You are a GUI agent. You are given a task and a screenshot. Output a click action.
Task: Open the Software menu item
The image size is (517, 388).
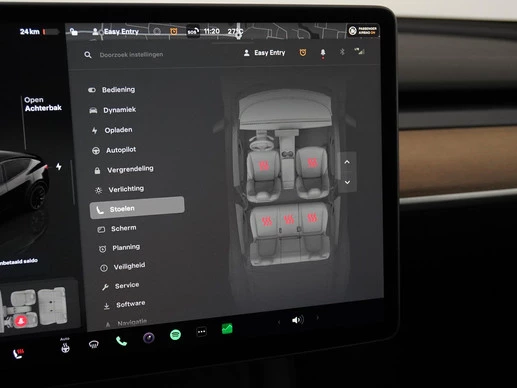click(124, 305)
